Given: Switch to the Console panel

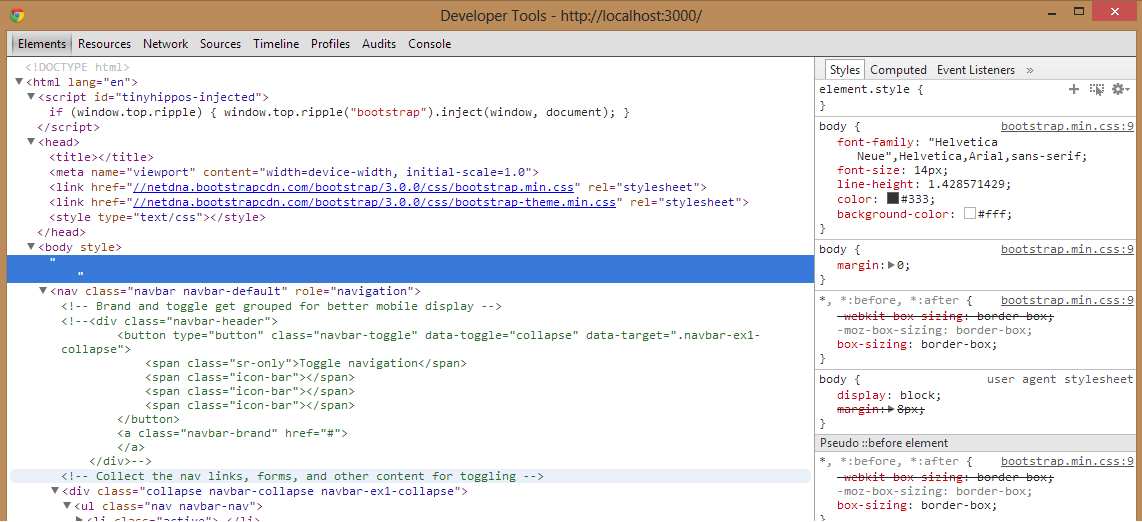Looking at the screenshot, I should click(x=429, y=44).
